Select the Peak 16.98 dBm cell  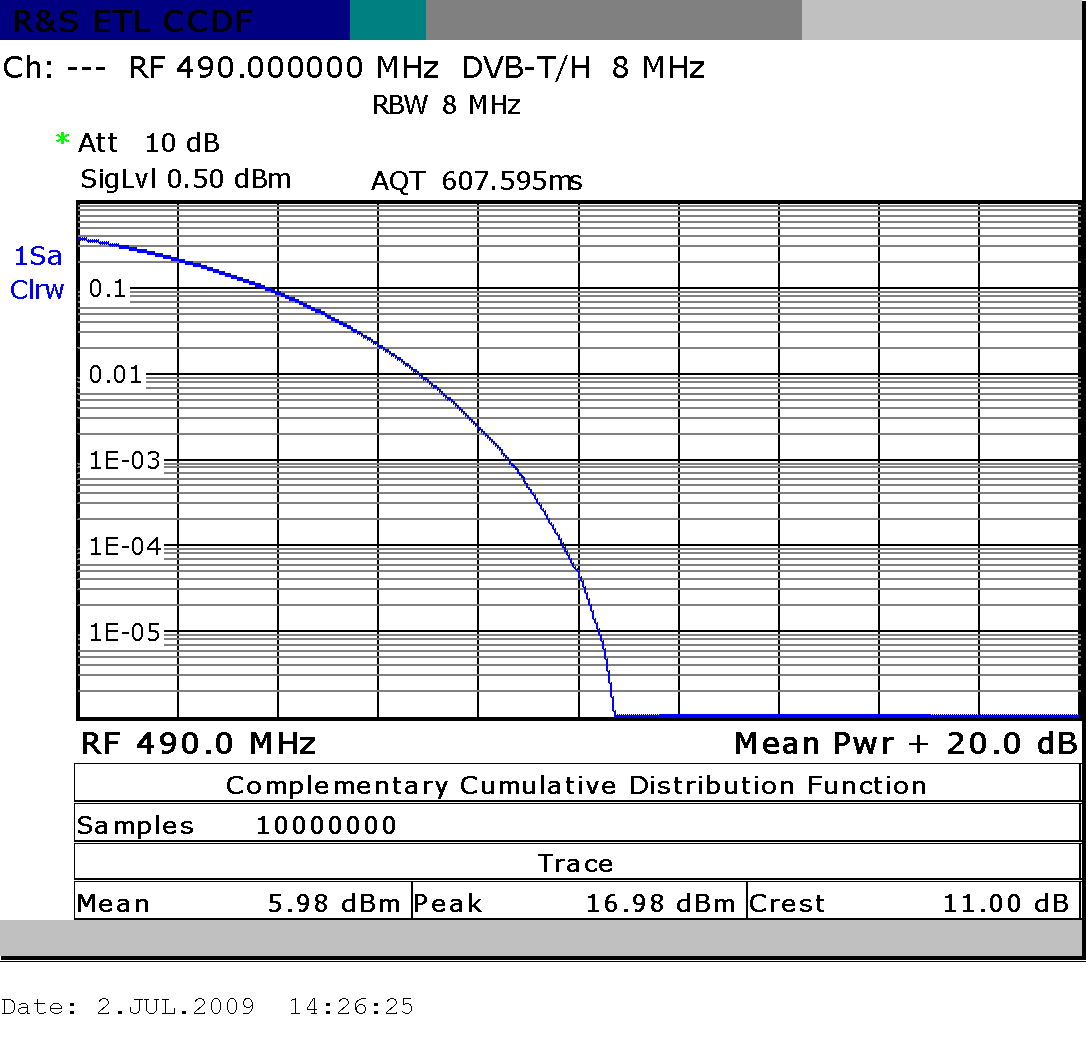[579, 902]
